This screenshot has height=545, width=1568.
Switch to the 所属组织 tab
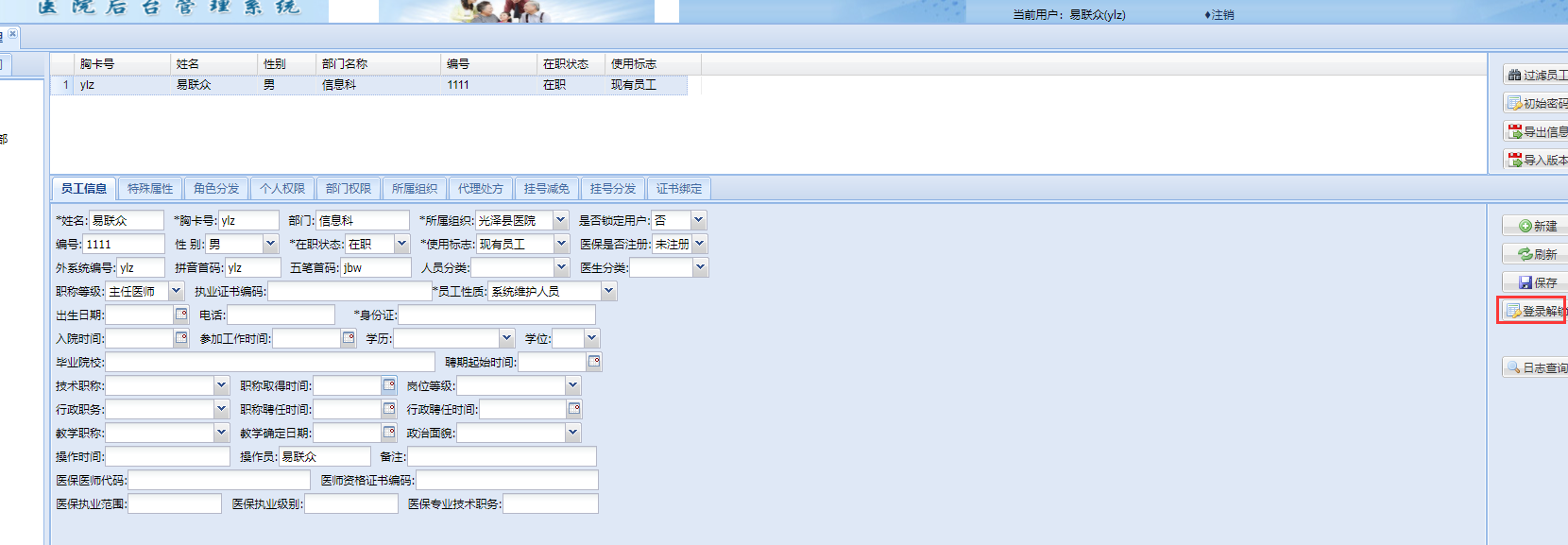coord(415,189)
